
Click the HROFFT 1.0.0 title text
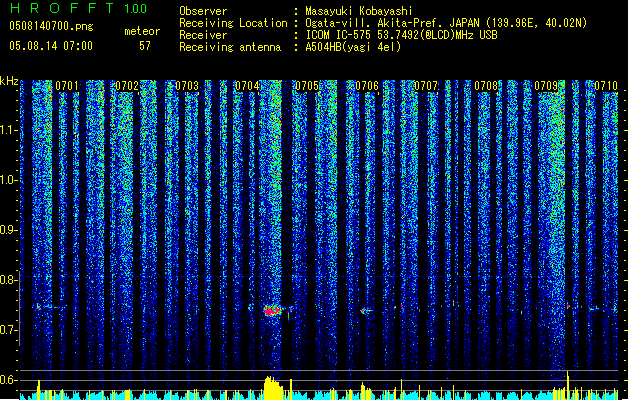coord(79,8)
